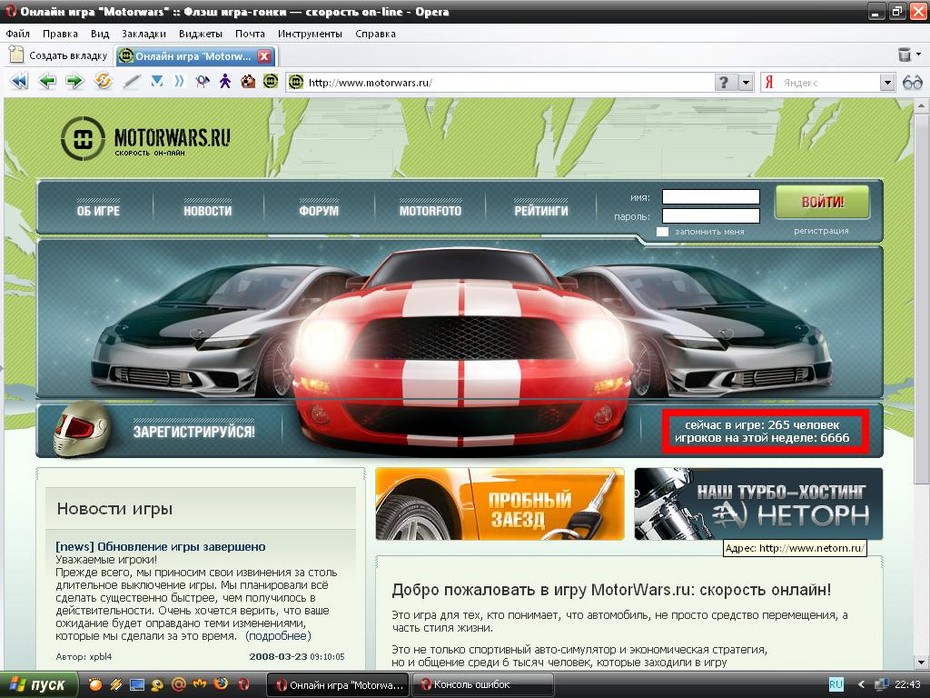Click the site favicon in the address bar
The height and width of the screenshot is (698, 930).
pyautogui.click(x=295, y=82)
